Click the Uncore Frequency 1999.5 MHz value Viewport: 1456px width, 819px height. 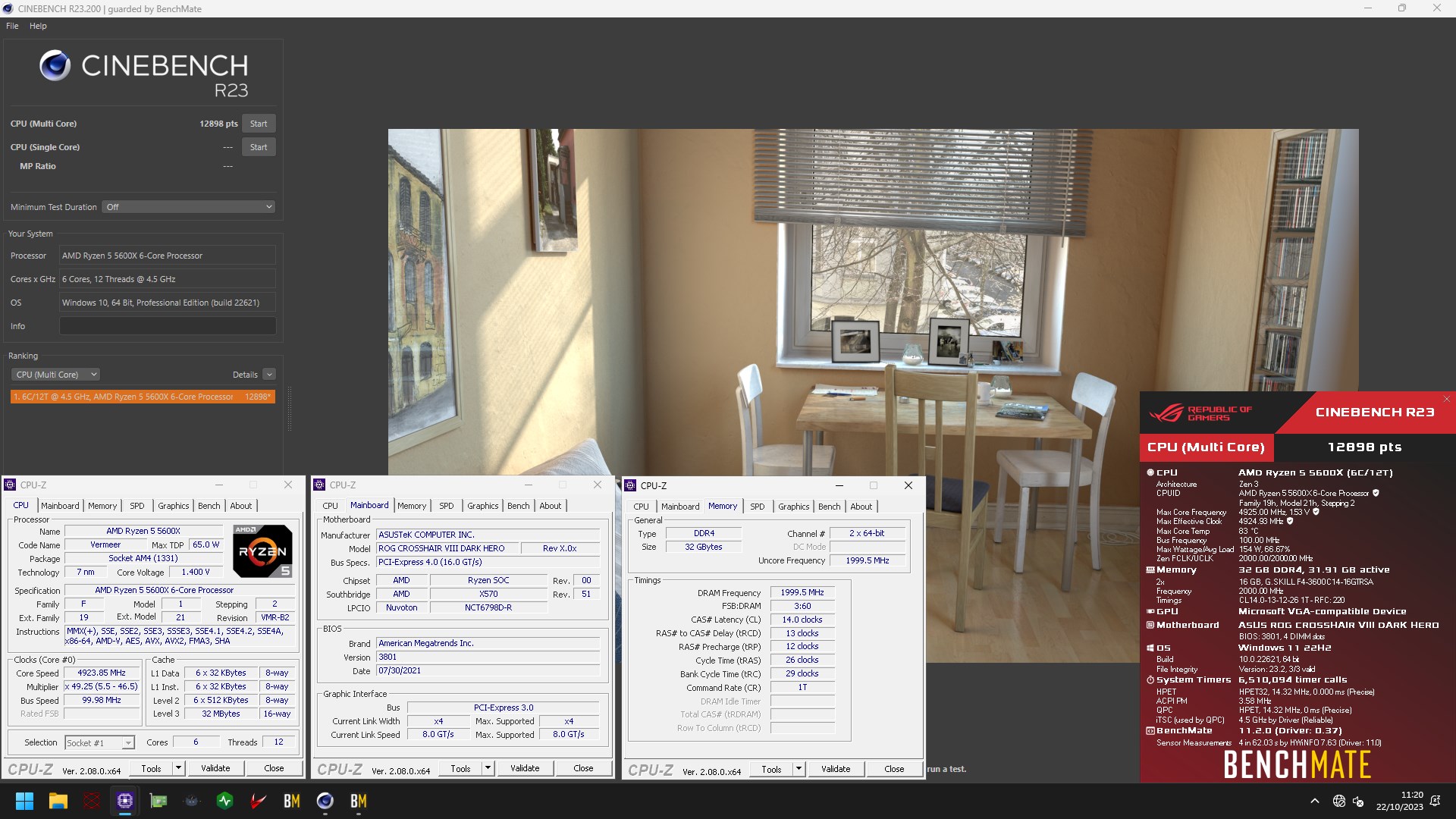coord(868,560)
